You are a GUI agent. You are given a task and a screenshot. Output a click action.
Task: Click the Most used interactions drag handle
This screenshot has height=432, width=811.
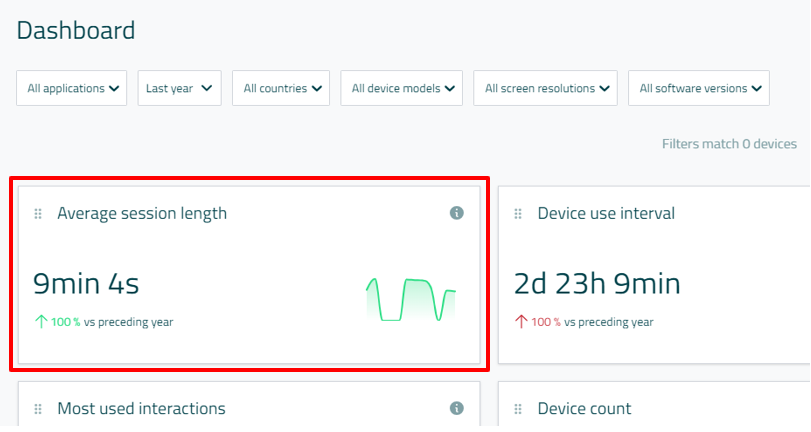click(38, 409)
